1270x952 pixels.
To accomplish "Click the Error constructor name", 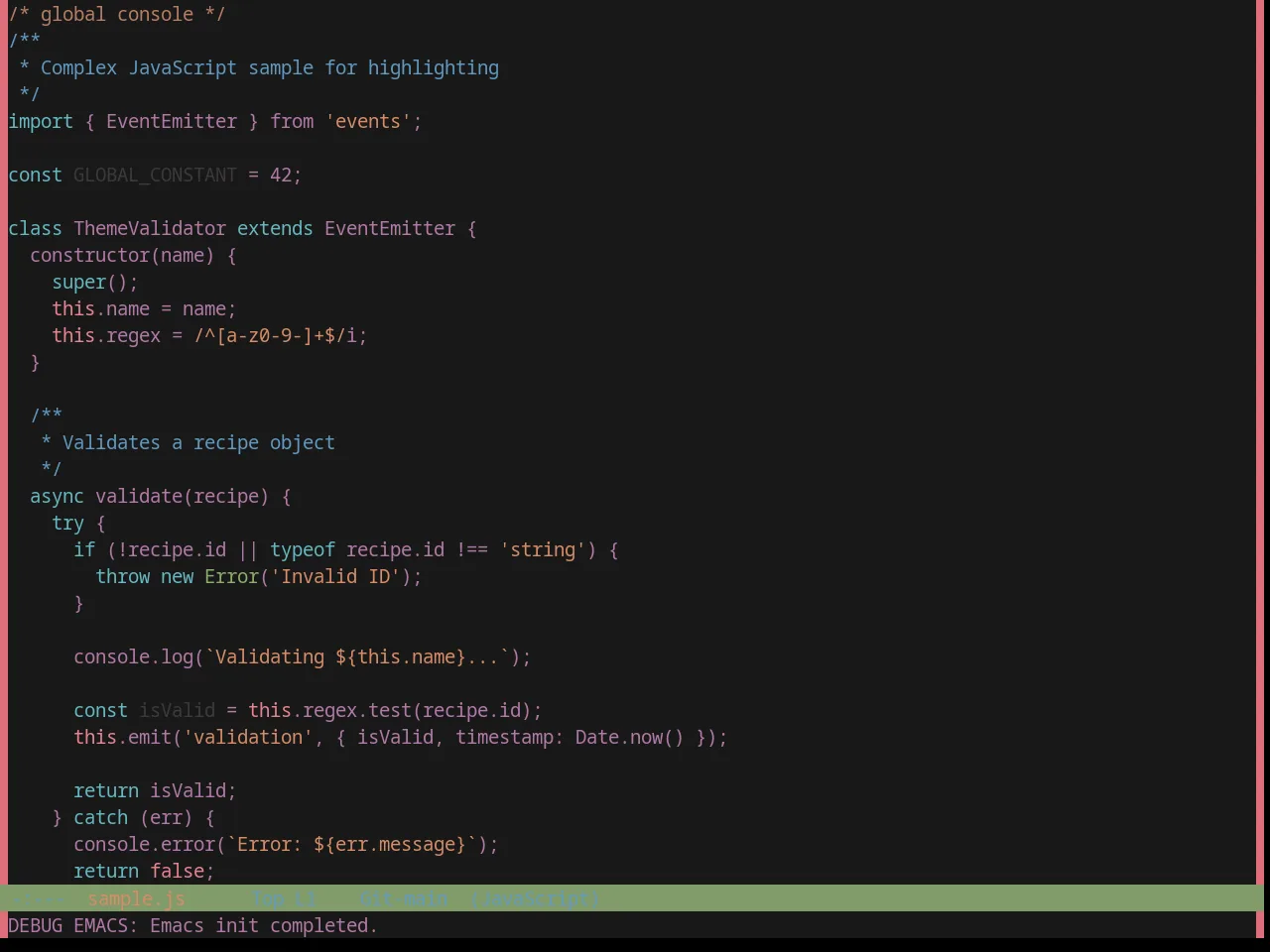I will pyautogui.click(x=231, y=576).
